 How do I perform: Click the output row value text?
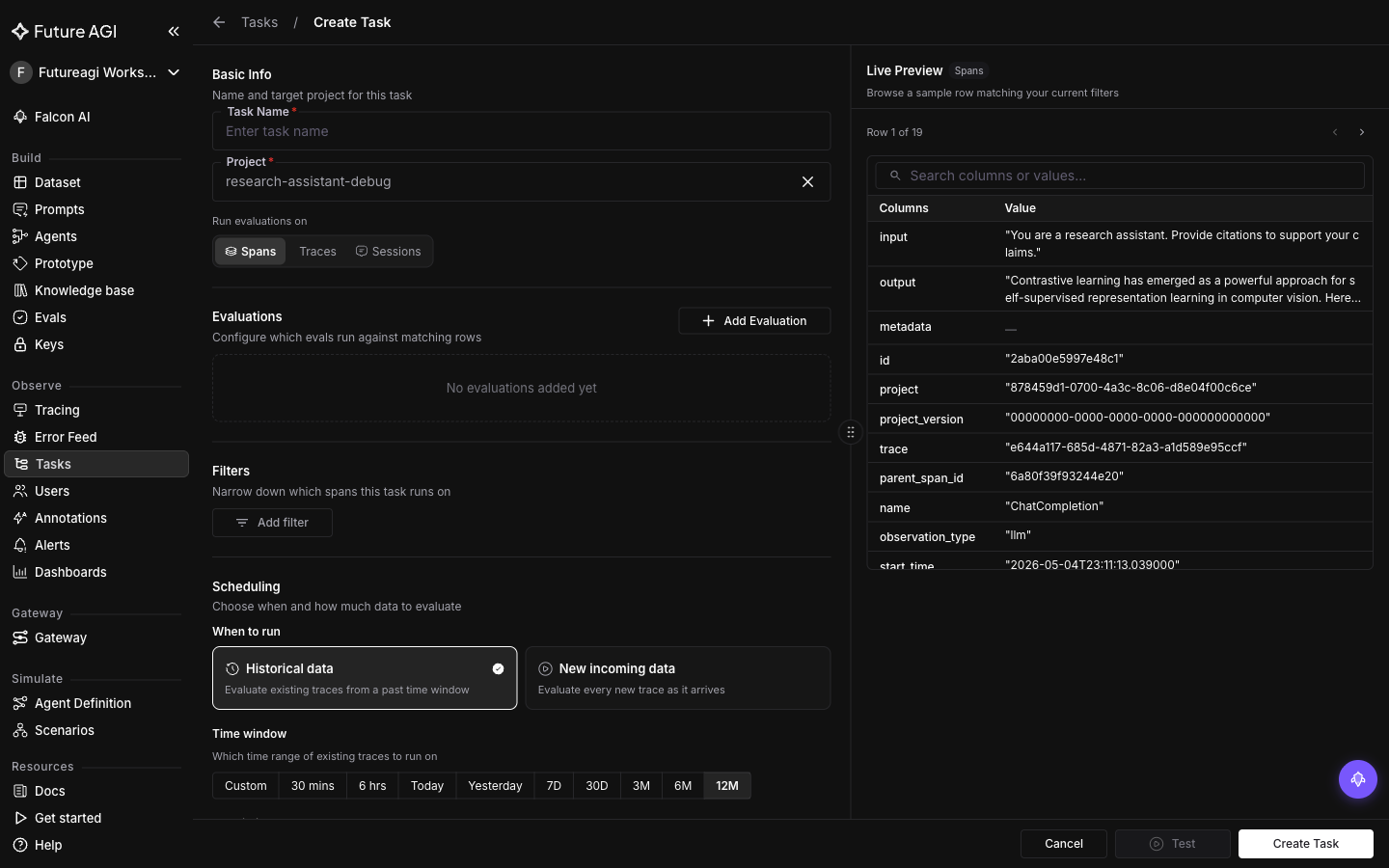coord(1183,289)
